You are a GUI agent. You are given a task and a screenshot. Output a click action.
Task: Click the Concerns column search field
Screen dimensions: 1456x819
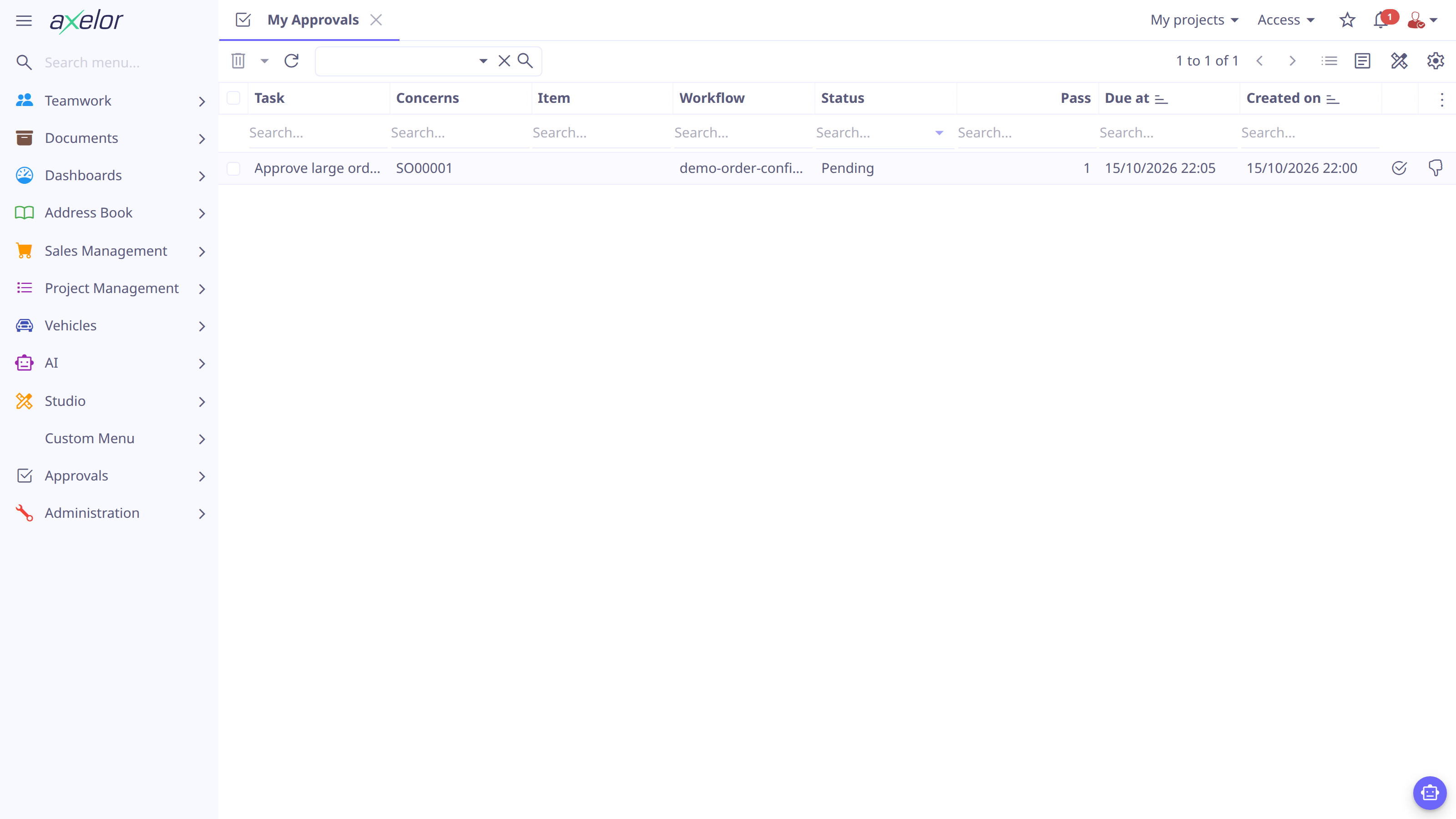click(x=460, y=133)
